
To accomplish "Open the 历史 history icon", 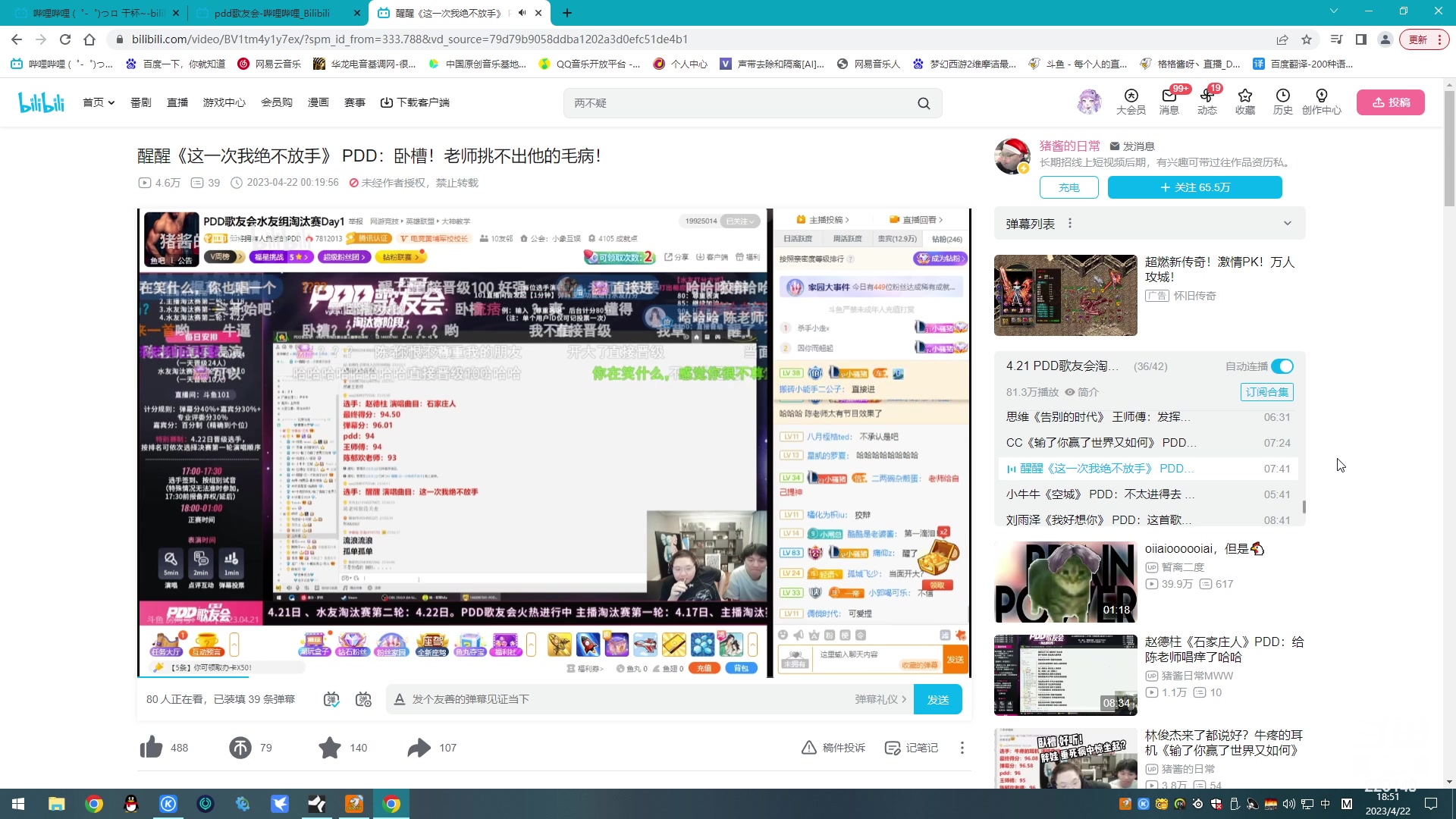I will tap(1283, 102).
